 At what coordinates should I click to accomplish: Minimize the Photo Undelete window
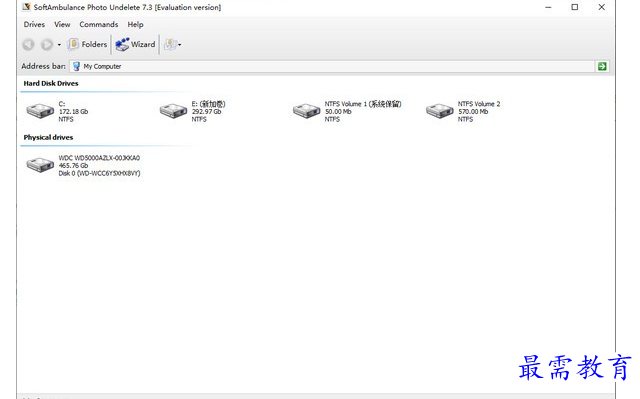click(548, 7)
